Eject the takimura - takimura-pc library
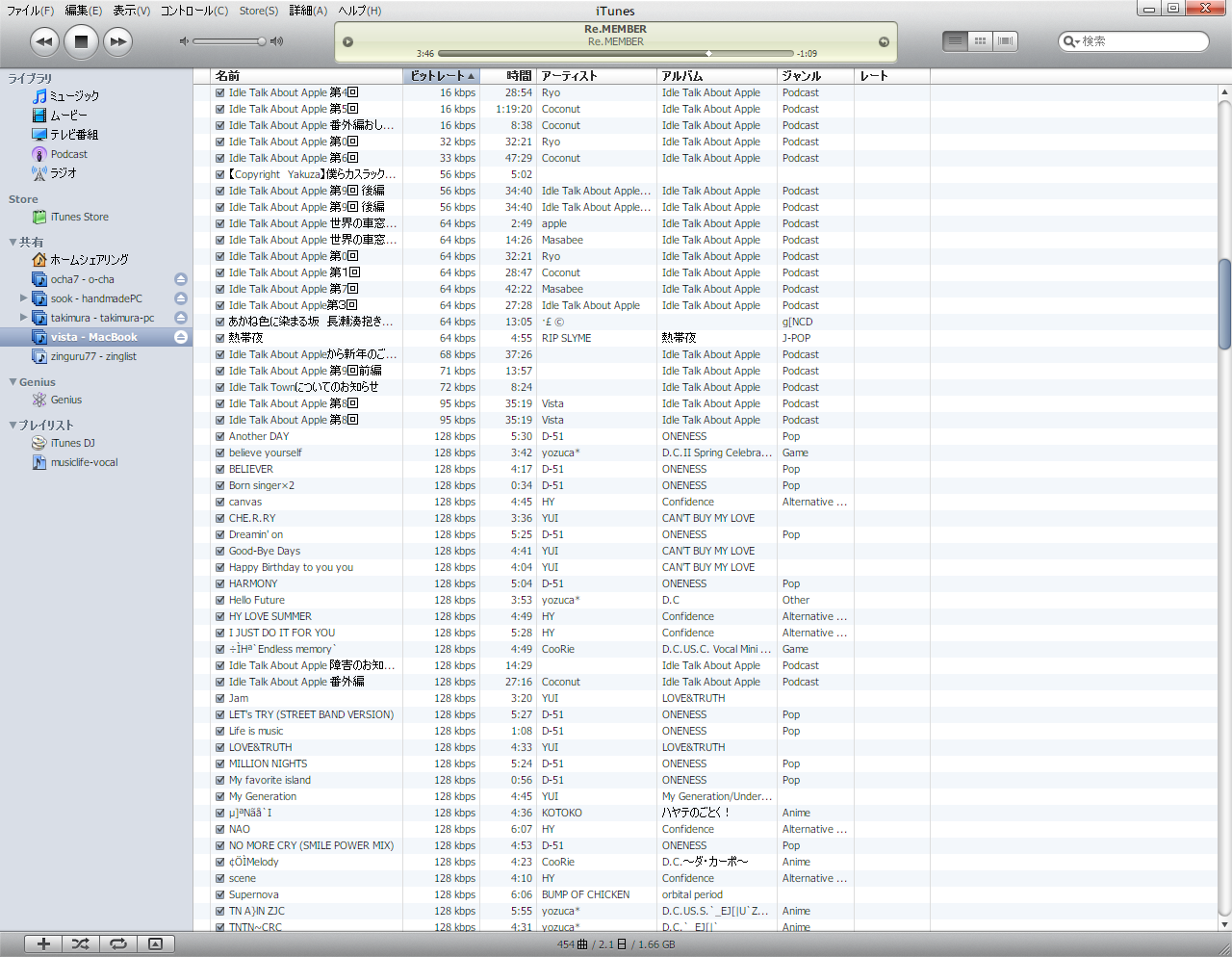This screenshot has height=957, width=1232. click(x=181, y=318)
